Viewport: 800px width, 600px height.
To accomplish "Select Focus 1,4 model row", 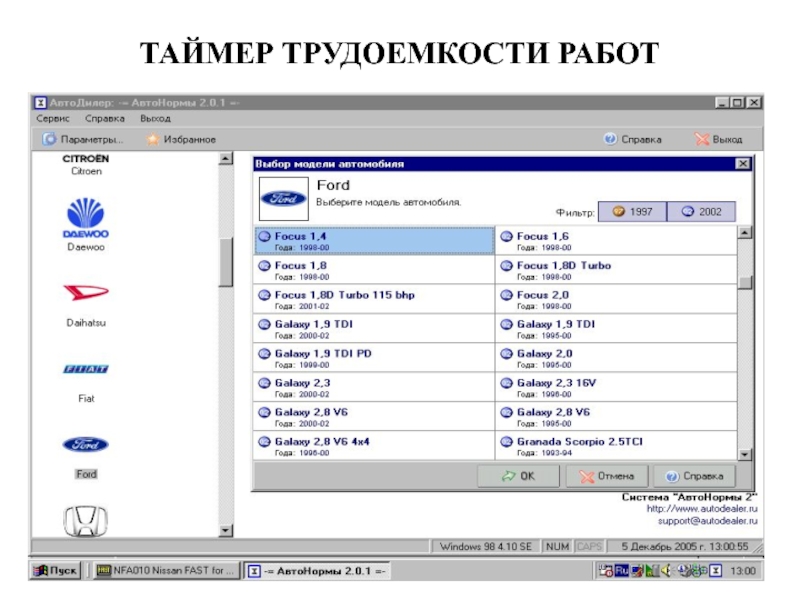I will tap(374, 241).
